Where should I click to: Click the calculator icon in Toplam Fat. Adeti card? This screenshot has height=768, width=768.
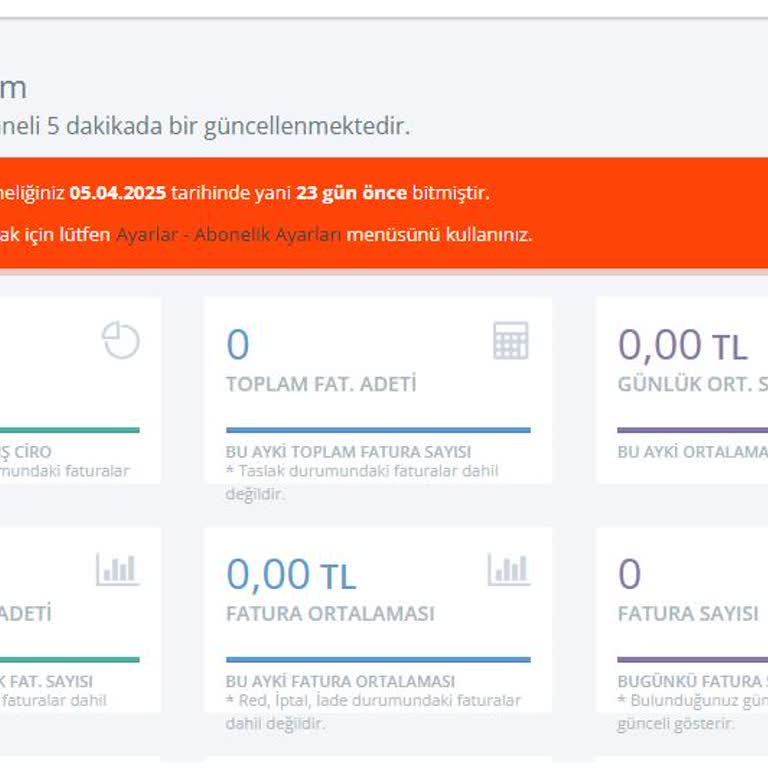click(510, 341)
